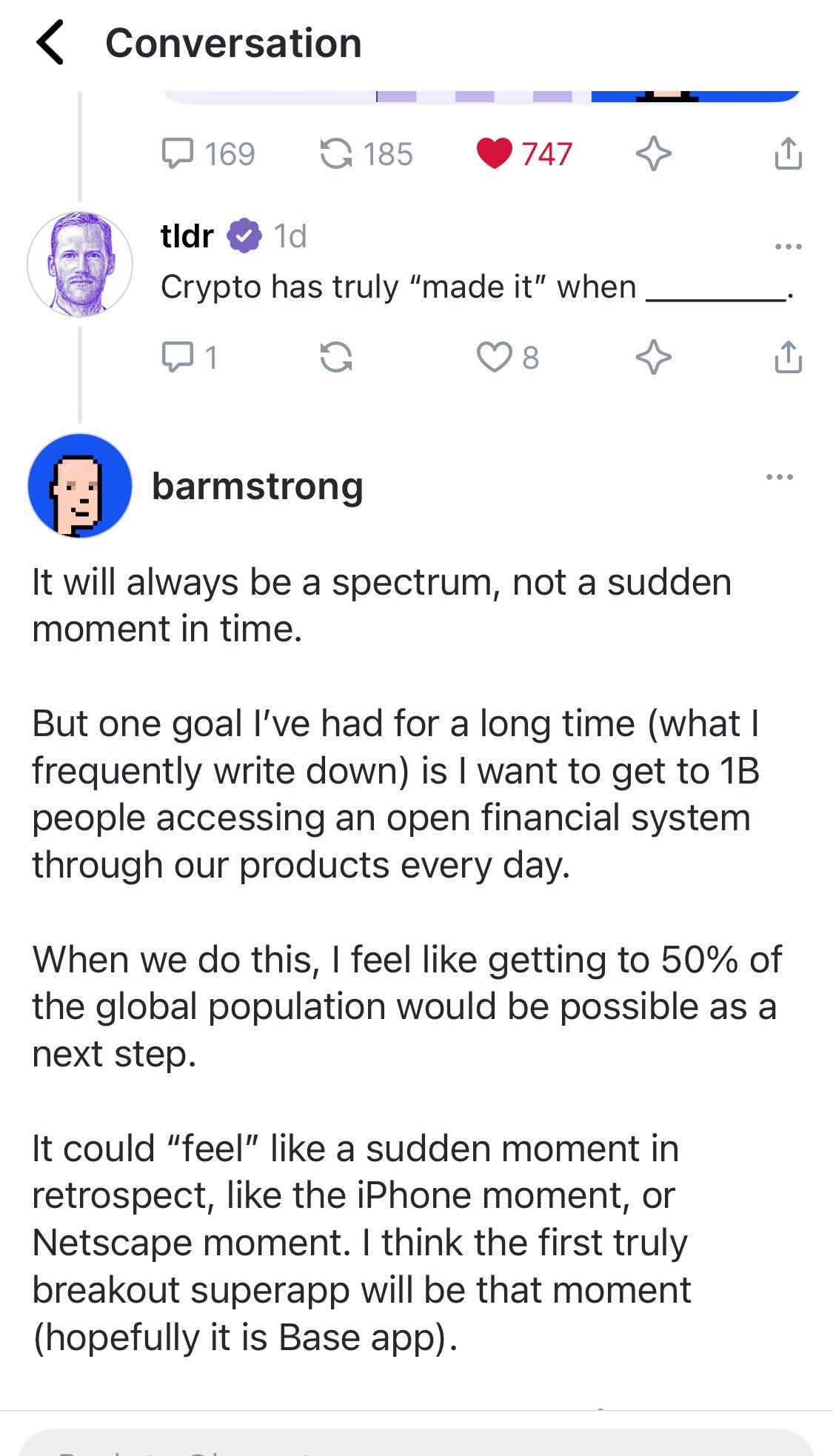Open more options on barmstrong's reply
The image size is (833, 1456).
pyautogui.click(x=780, y=478)
